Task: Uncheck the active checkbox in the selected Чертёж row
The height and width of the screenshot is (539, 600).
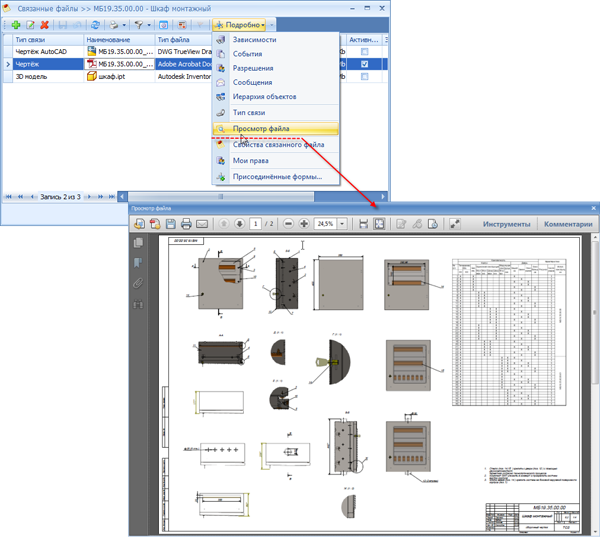Action: (x=364, y=63)
